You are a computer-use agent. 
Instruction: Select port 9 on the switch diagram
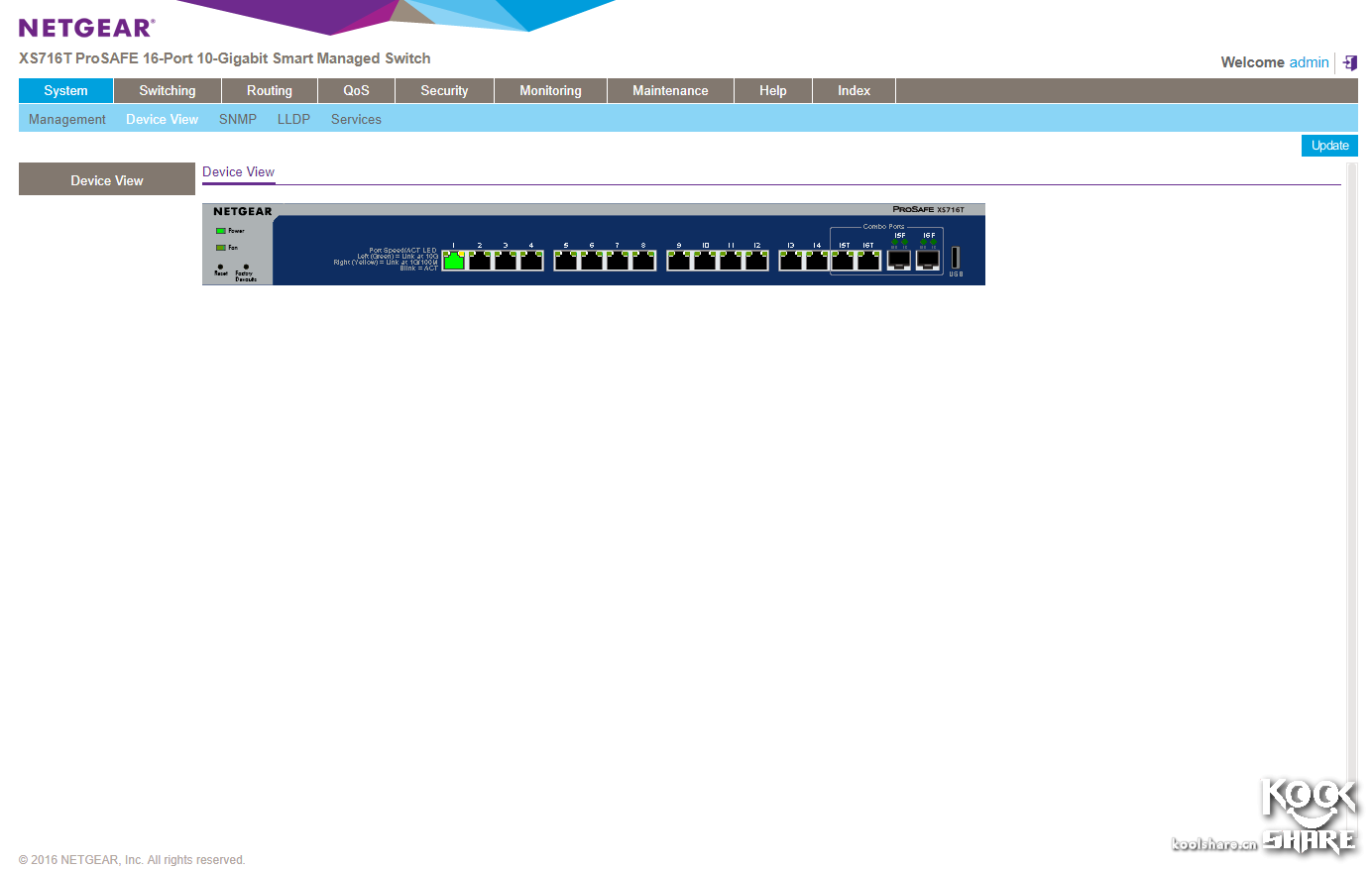[679, 261]
